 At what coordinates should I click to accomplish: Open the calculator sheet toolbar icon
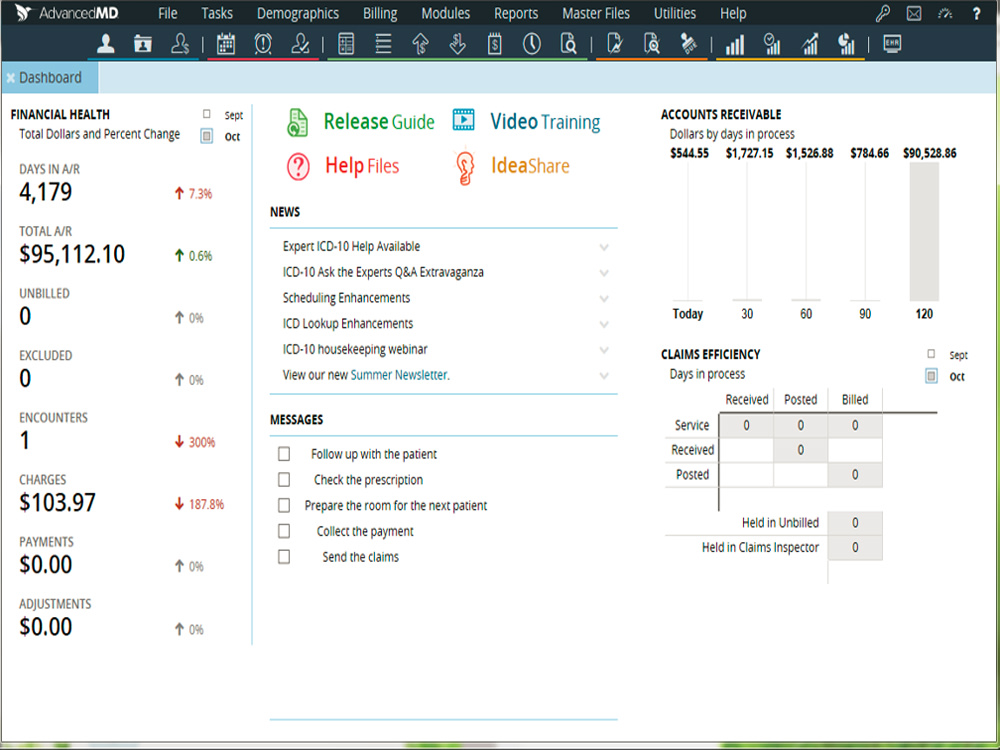[346, 44]
